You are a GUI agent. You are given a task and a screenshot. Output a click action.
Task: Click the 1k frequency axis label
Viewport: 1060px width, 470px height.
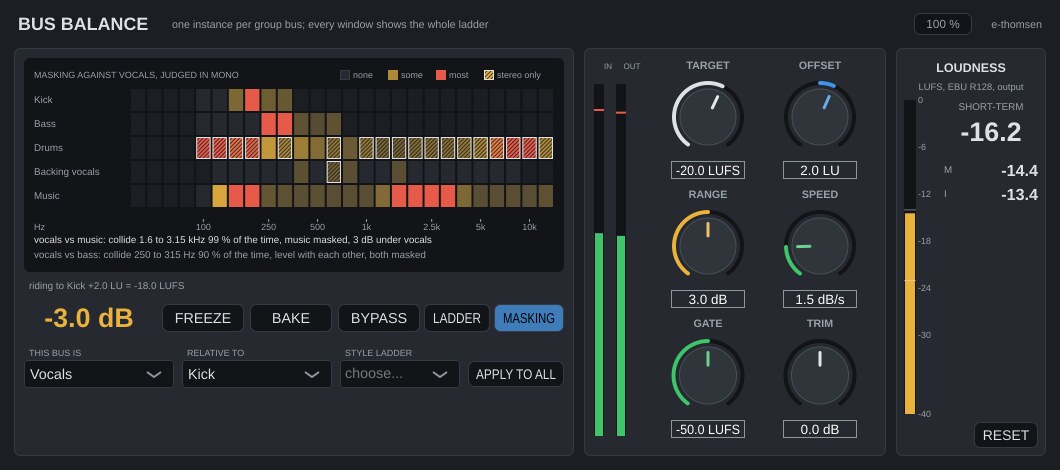(x=366, y=227)
